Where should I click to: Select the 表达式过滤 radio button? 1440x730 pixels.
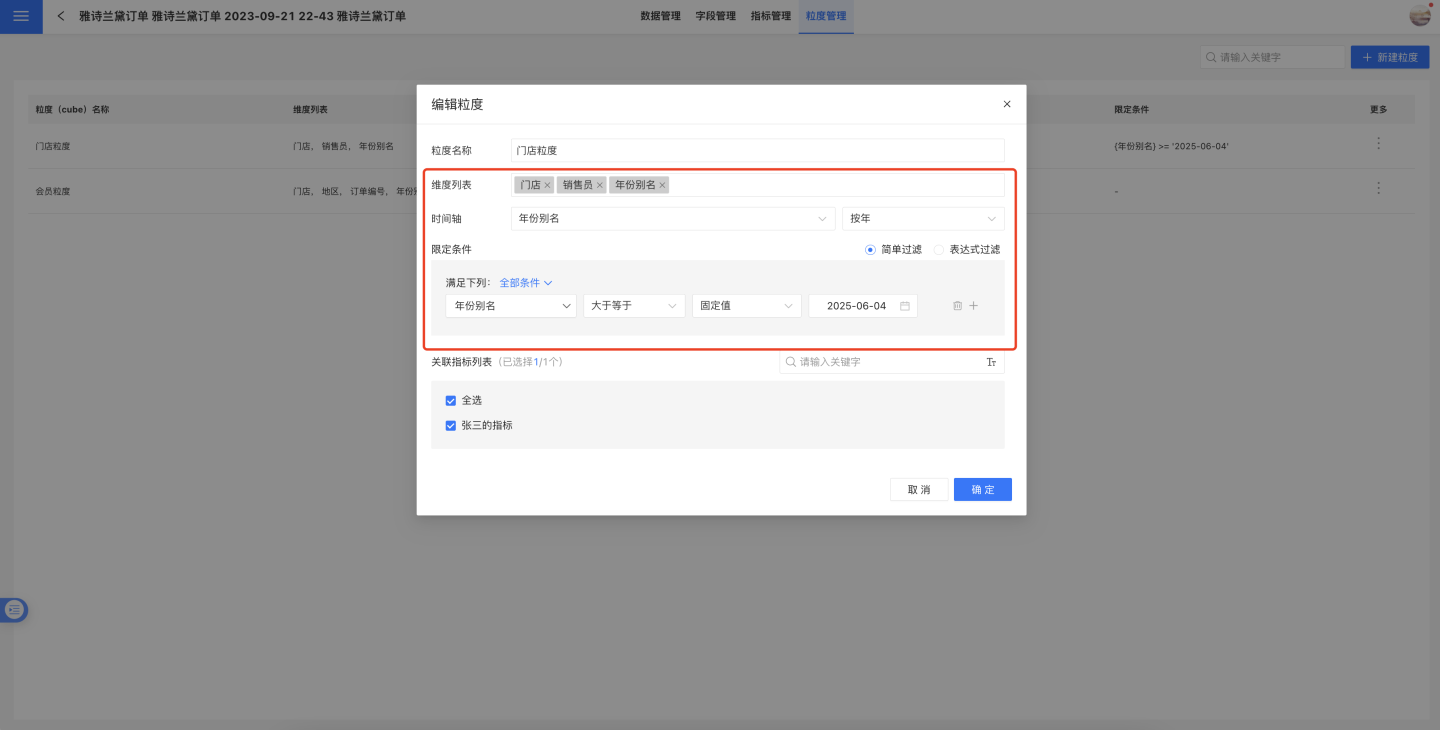point(938,249)
